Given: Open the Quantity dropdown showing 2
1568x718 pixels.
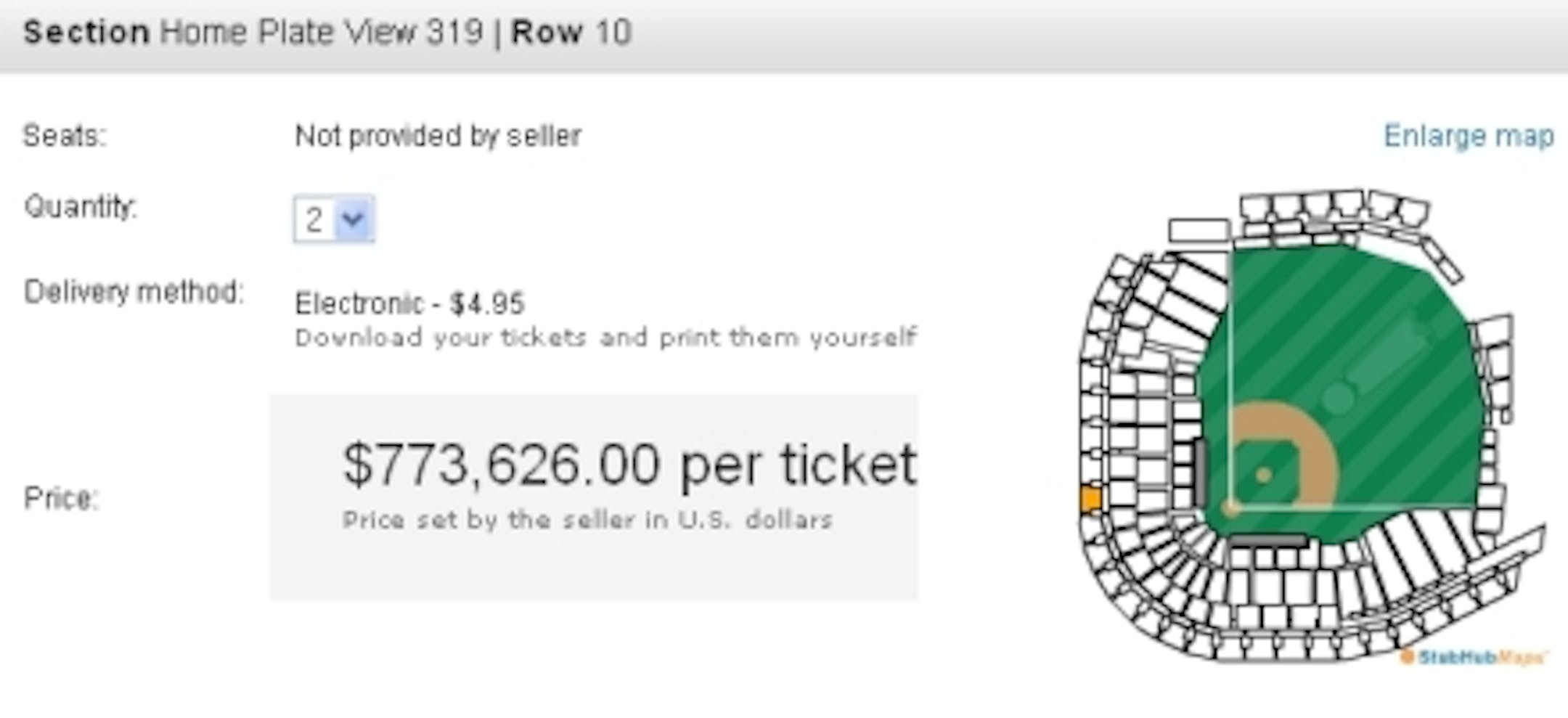Looking at the screenshot, I should [334, 219].
